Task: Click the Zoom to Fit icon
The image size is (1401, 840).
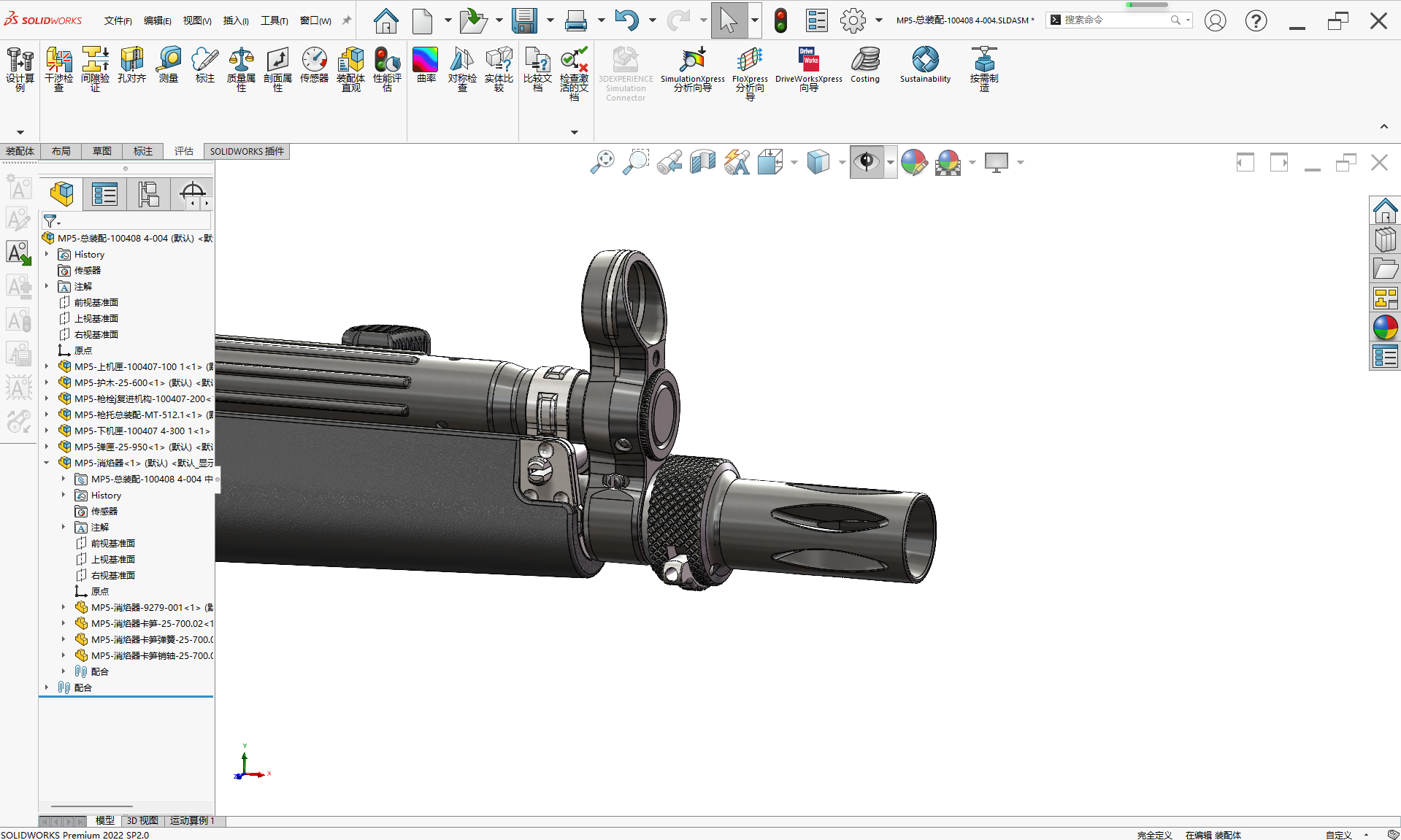Action: (602, 162)
